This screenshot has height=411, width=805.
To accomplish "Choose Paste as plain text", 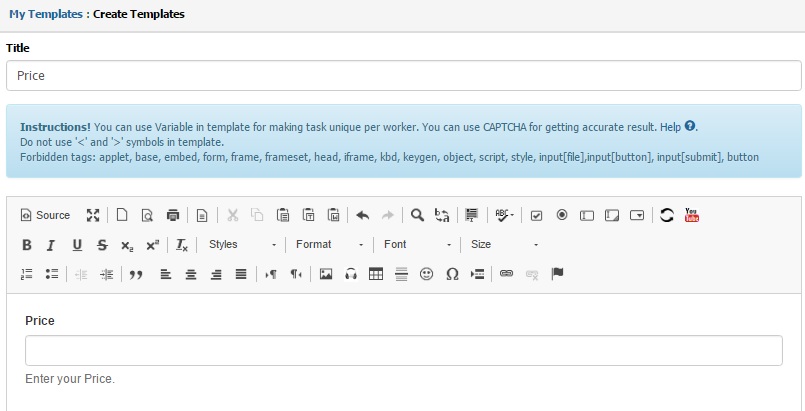I will point(308,215).
